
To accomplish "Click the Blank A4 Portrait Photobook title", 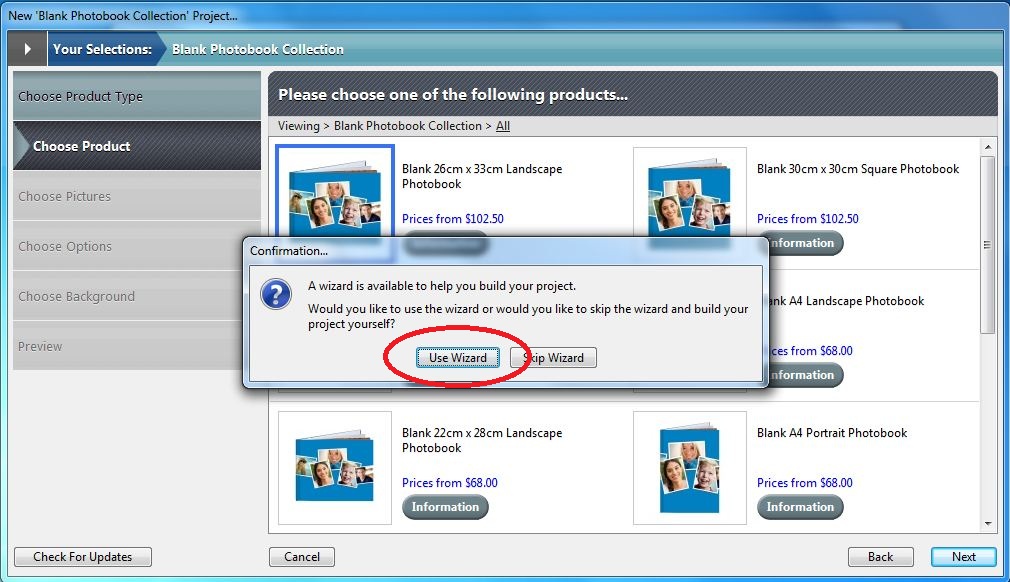I will (832, 433).
